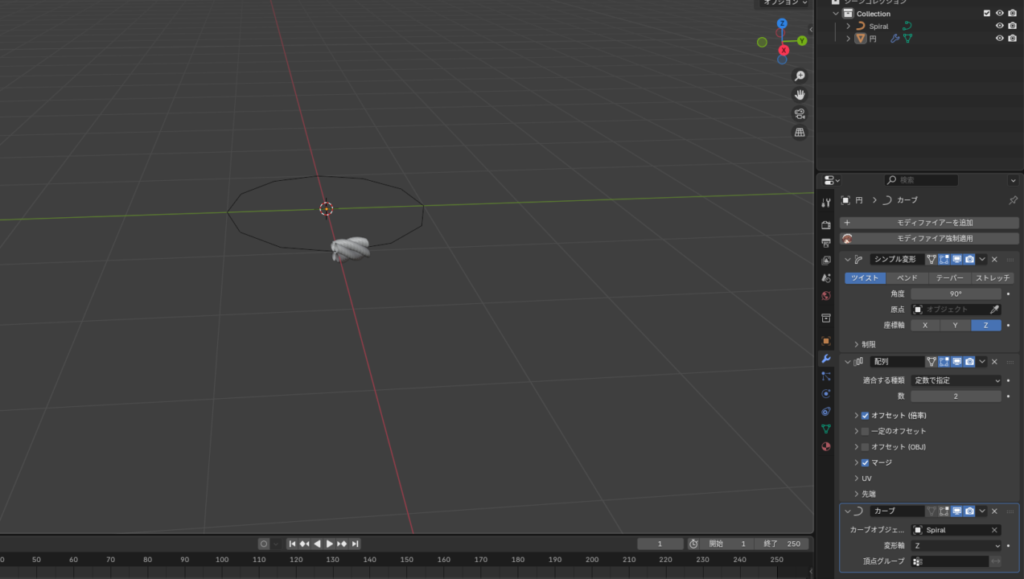Choose the Y axis button
The width and height of the screenshot is (1024, 579).
(955, 325)
